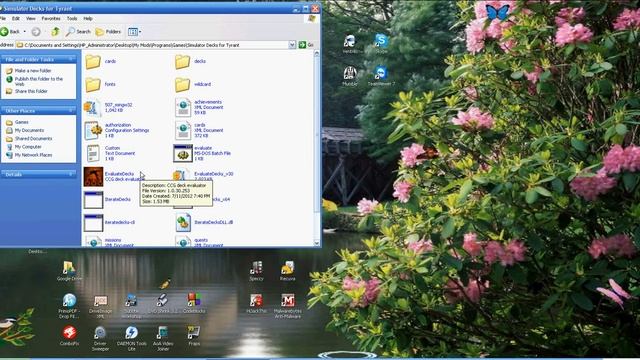Click Share this folder link
The height and width of the screenshot is (360, 640).
31,91
